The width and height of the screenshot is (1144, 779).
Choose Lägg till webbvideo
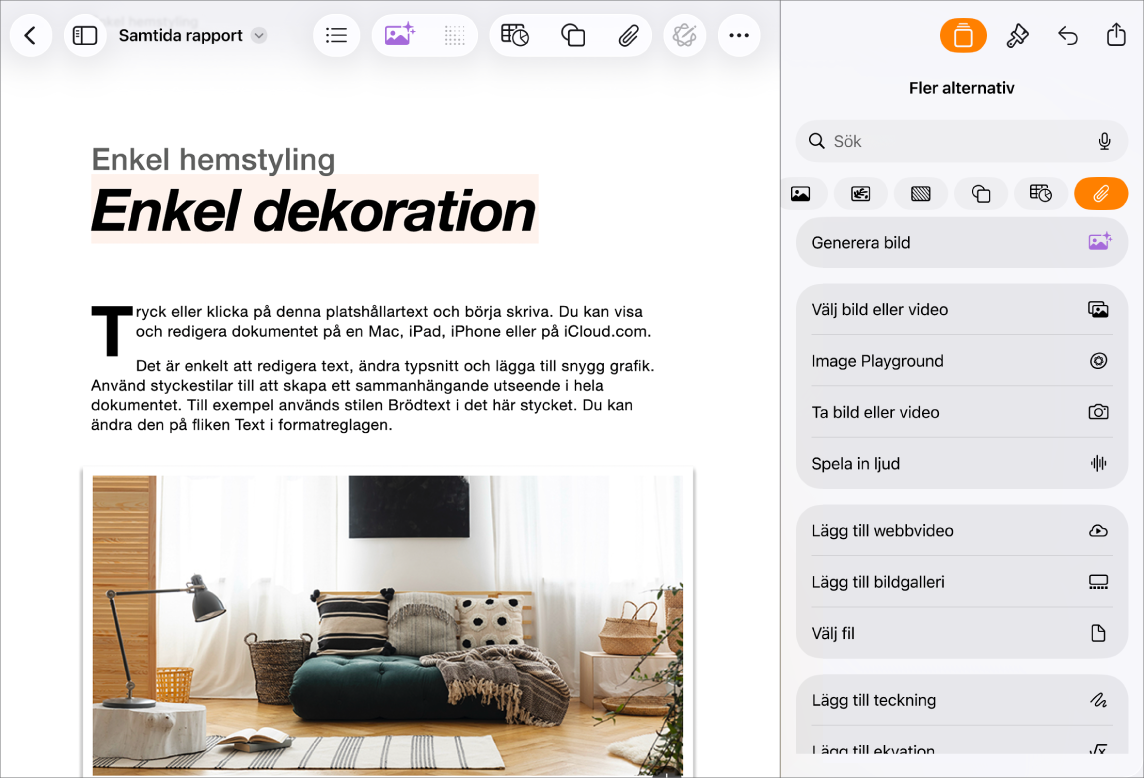pos(962,530)
